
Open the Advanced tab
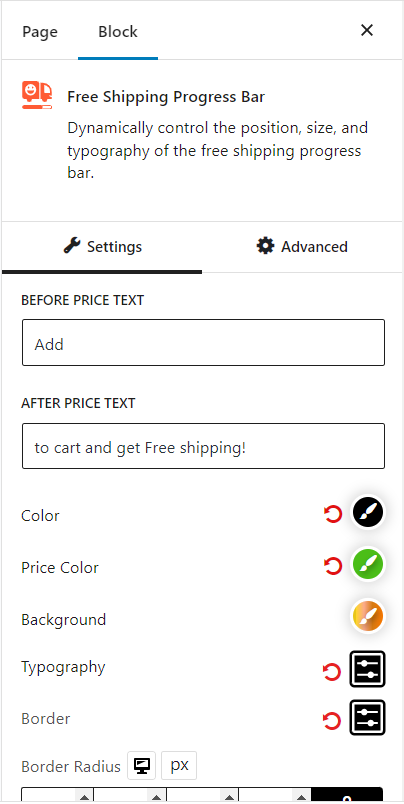tap(302, 247)
